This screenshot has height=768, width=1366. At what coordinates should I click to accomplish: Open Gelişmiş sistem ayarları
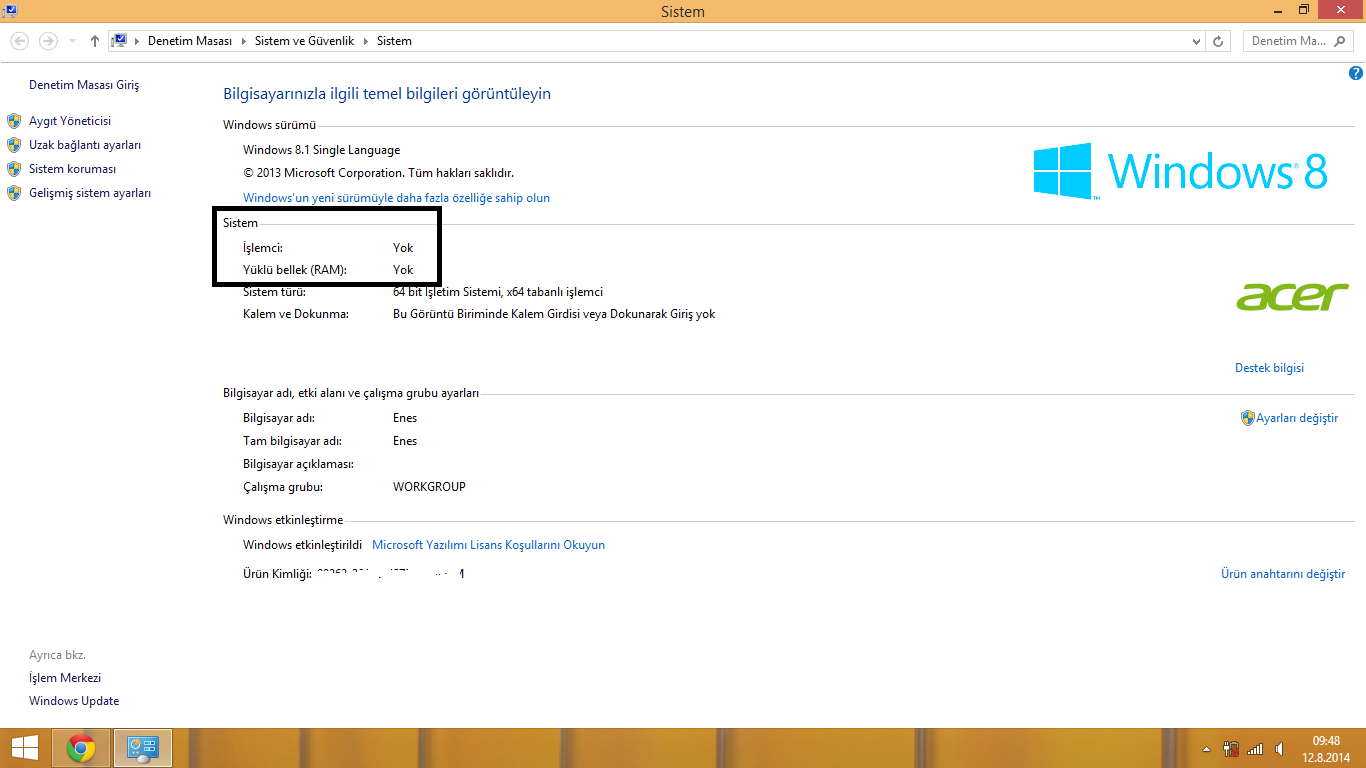90,193
